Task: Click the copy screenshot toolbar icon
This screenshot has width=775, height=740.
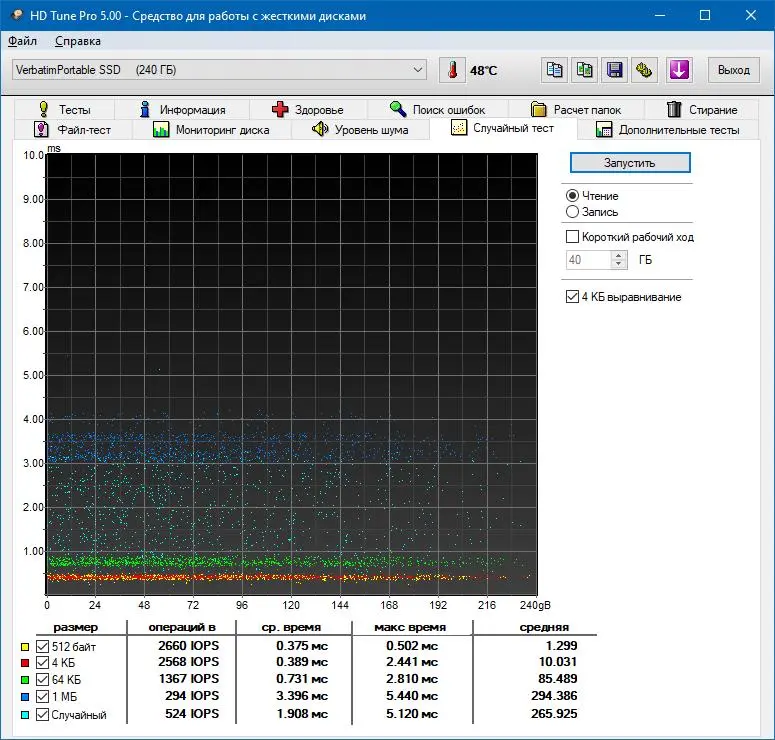Action: pos(584,70)
